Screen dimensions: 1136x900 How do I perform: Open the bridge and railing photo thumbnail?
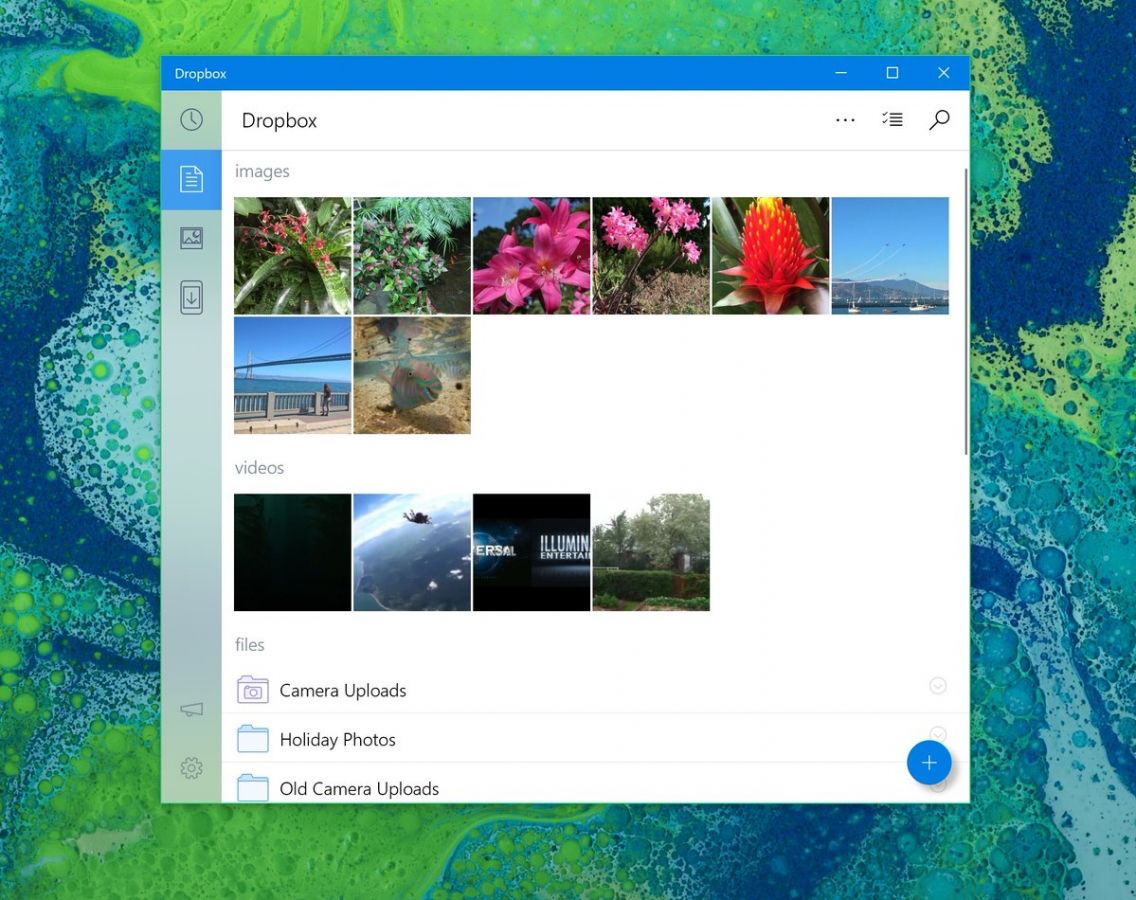(x=293, y=375)
